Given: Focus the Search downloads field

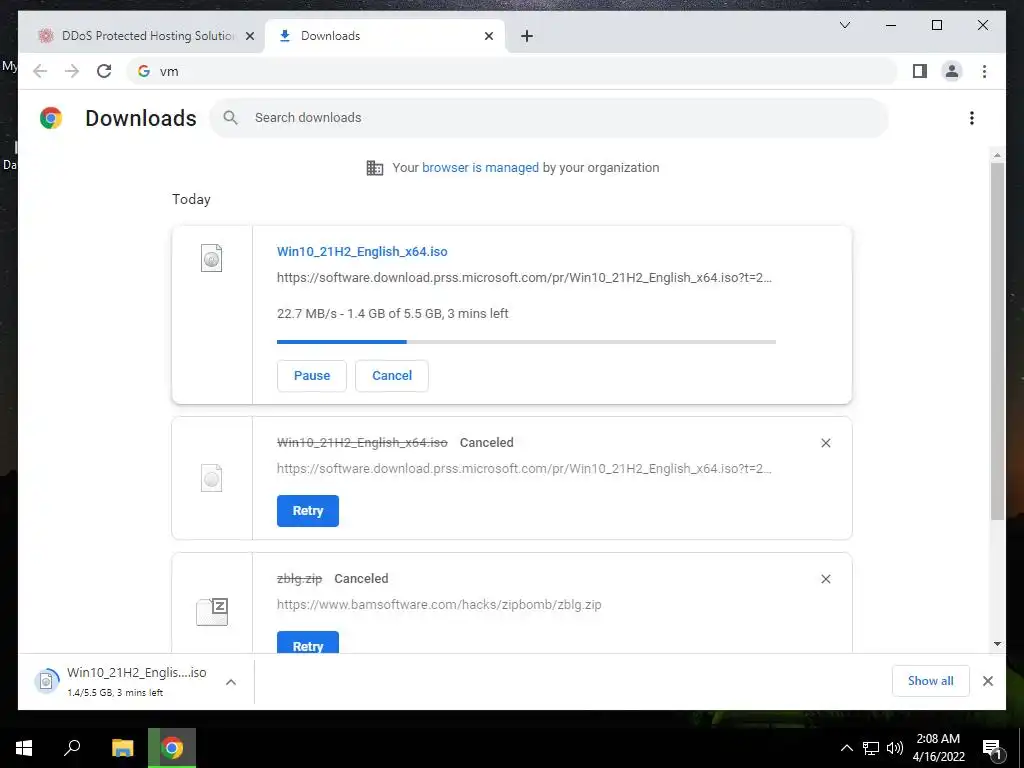Looking at the screenshot, I should click(549, 118).
